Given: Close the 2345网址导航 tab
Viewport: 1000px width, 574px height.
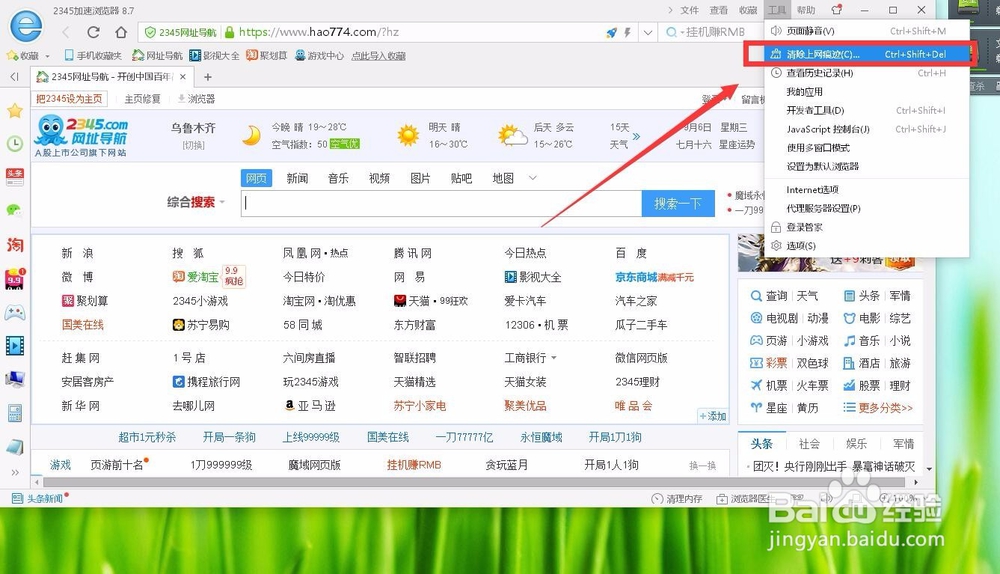Looking at the screenshot, I should (x=183, y=77).
